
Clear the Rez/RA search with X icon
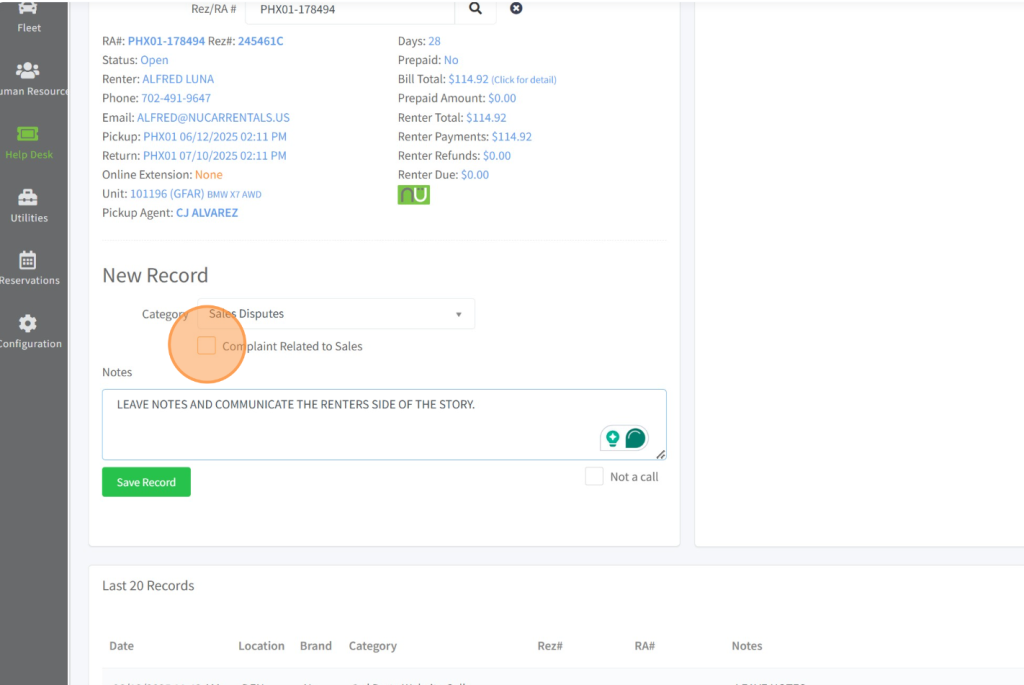(516, 9)
